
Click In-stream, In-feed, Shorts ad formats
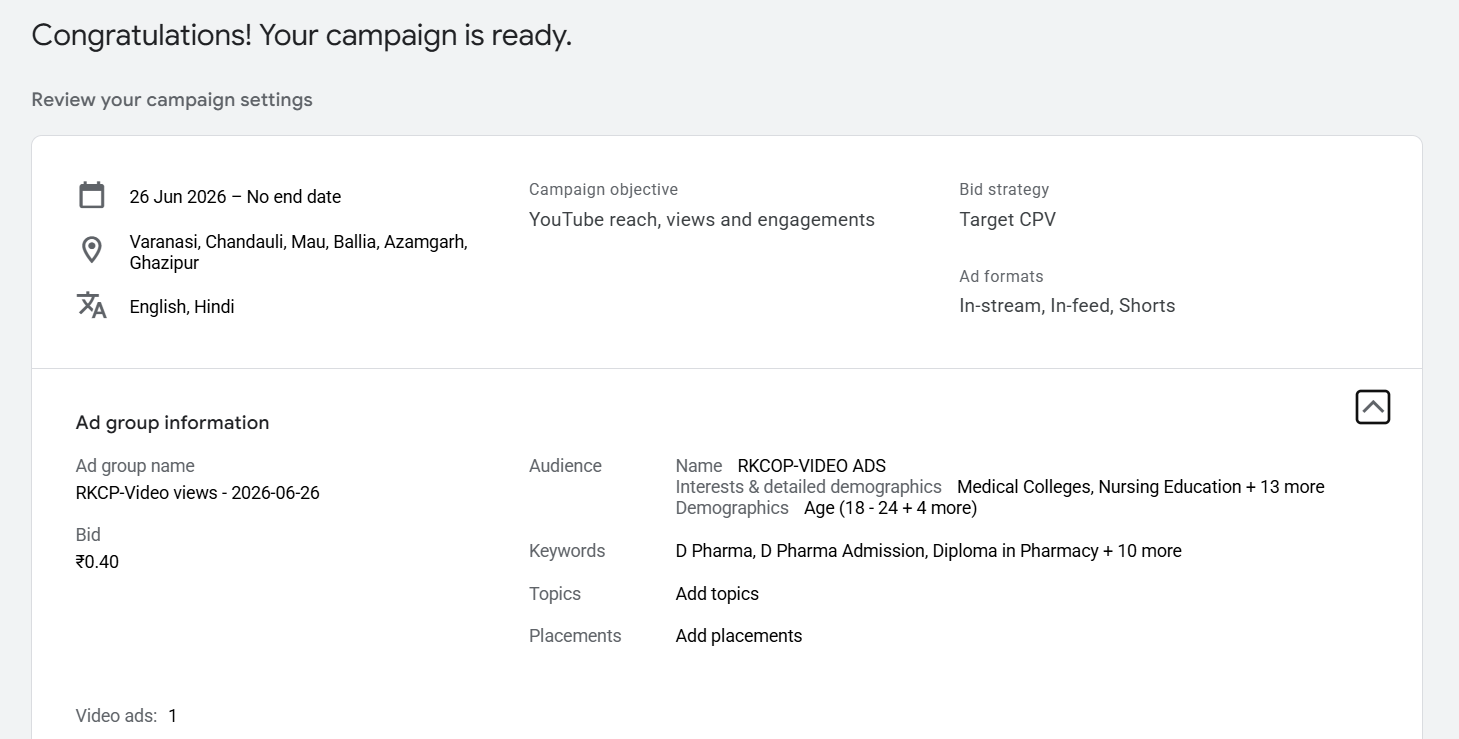[x=1067, y=306]
